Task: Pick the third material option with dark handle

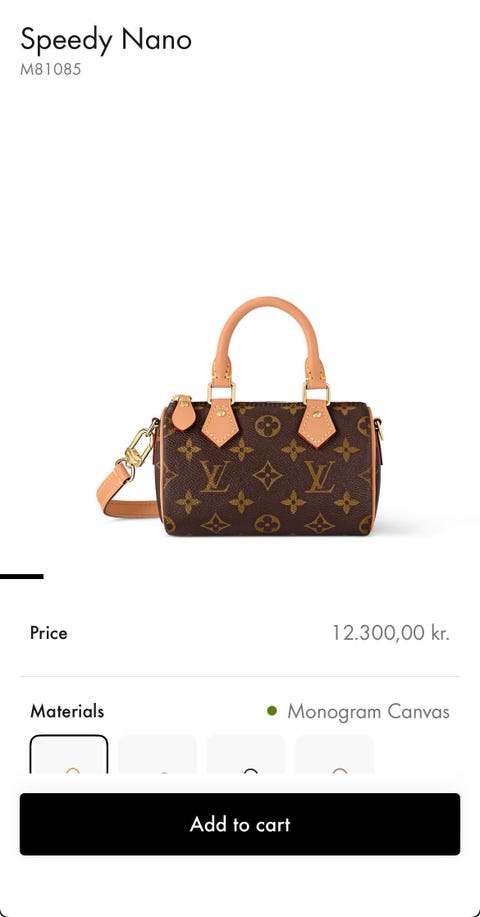Action: [x=246, y=754]
